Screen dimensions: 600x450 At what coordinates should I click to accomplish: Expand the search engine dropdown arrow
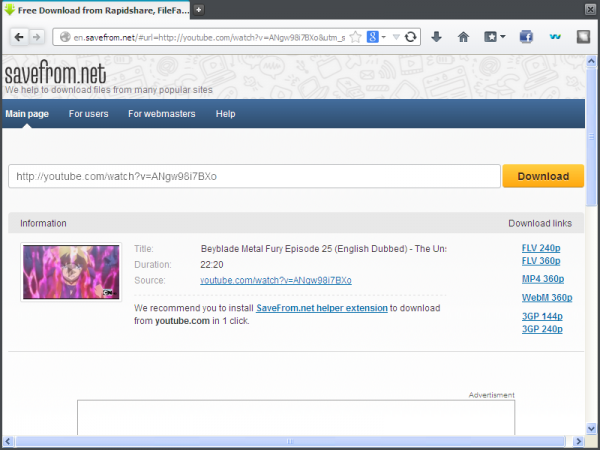point(383,37)
